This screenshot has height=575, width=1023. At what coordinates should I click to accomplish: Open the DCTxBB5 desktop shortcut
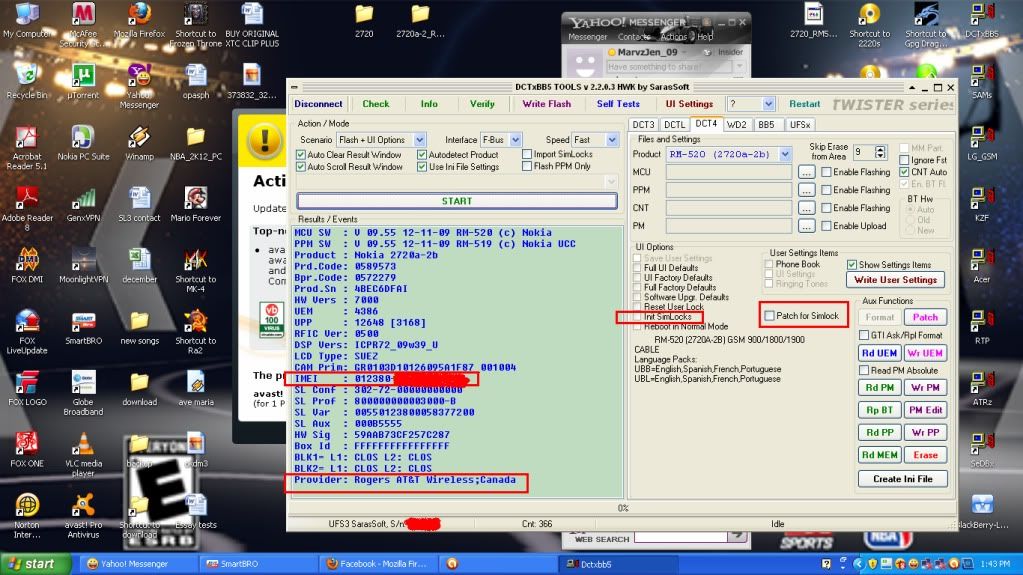coord(981,20)
